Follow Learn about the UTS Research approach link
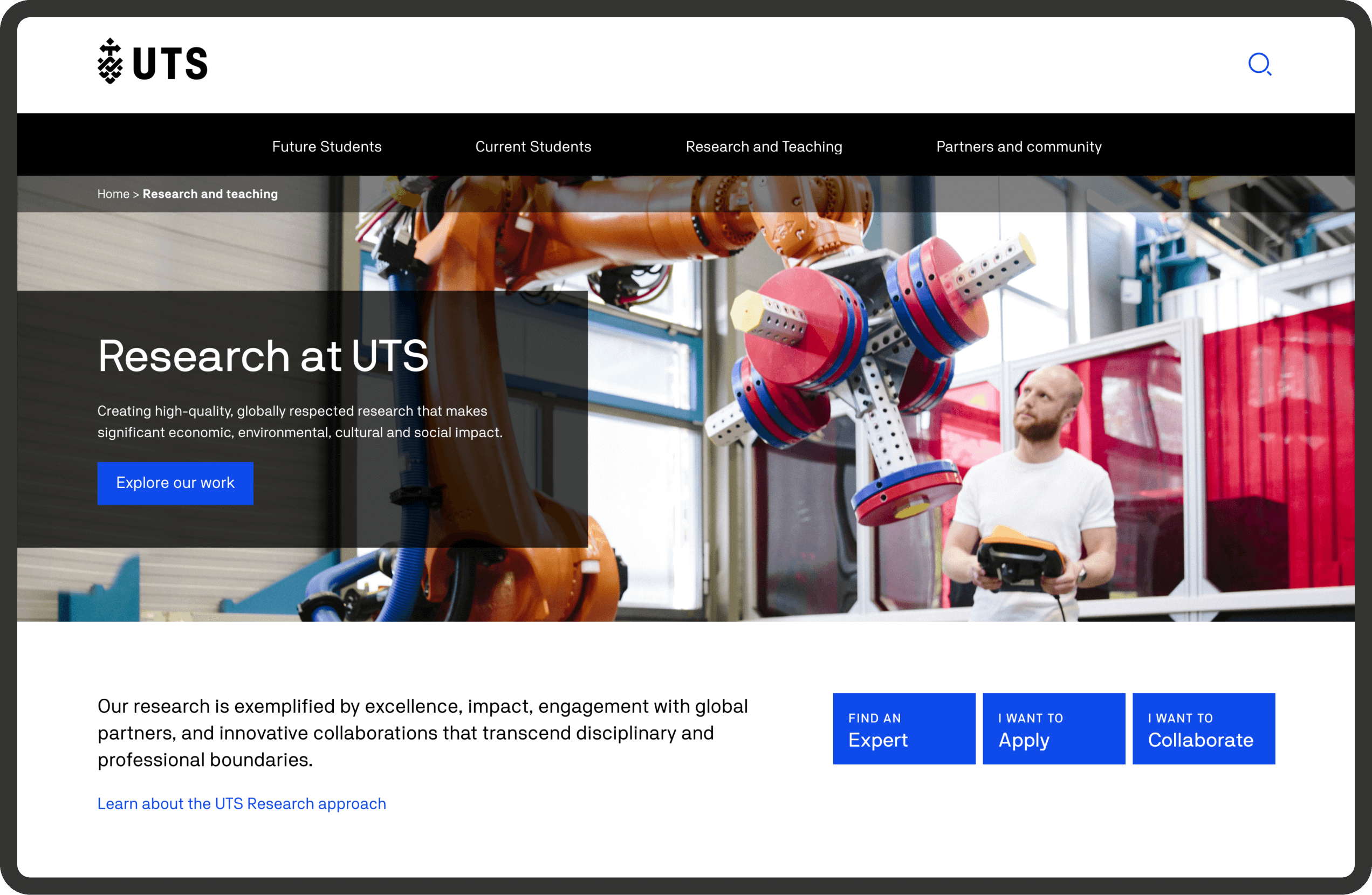The height and width of the screenshot is (895, 1372). click(242, 803)
